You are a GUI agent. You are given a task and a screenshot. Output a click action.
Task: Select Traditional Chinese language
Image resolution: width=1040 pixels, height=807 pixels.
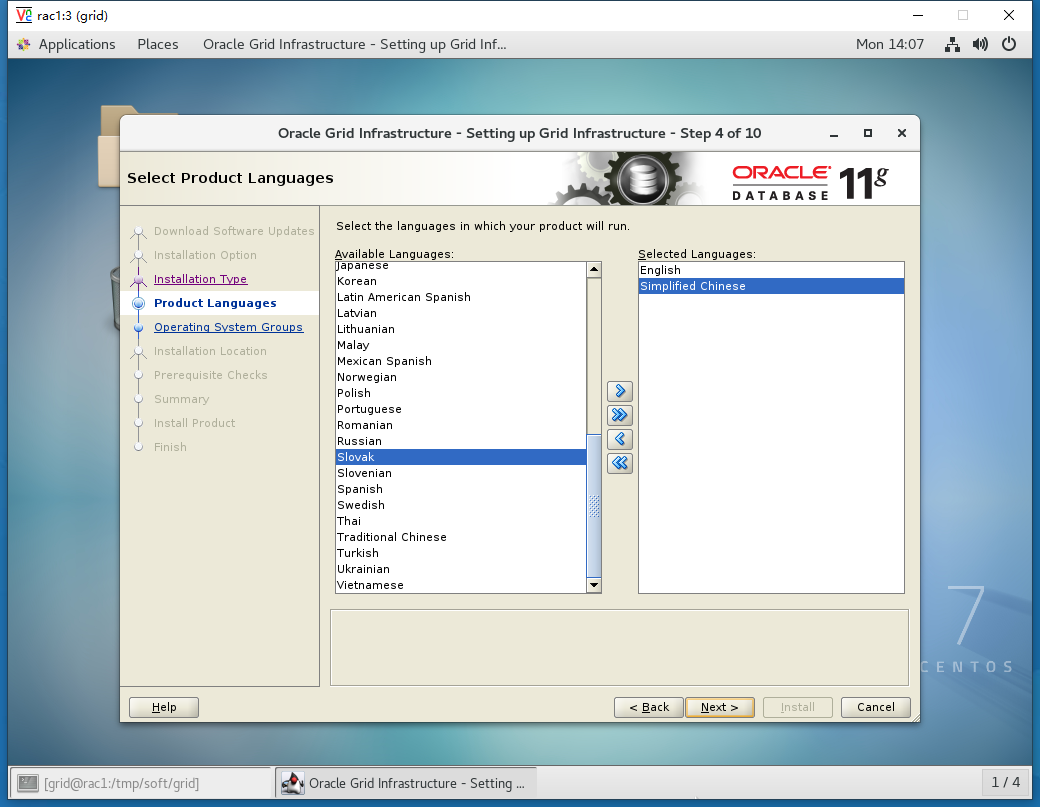pos(460,537)
